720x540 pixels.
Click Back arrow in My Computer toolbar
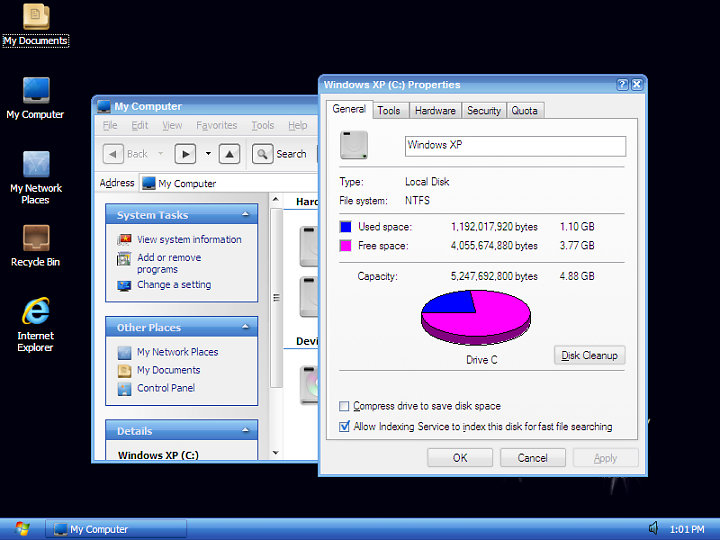(113, 154)
